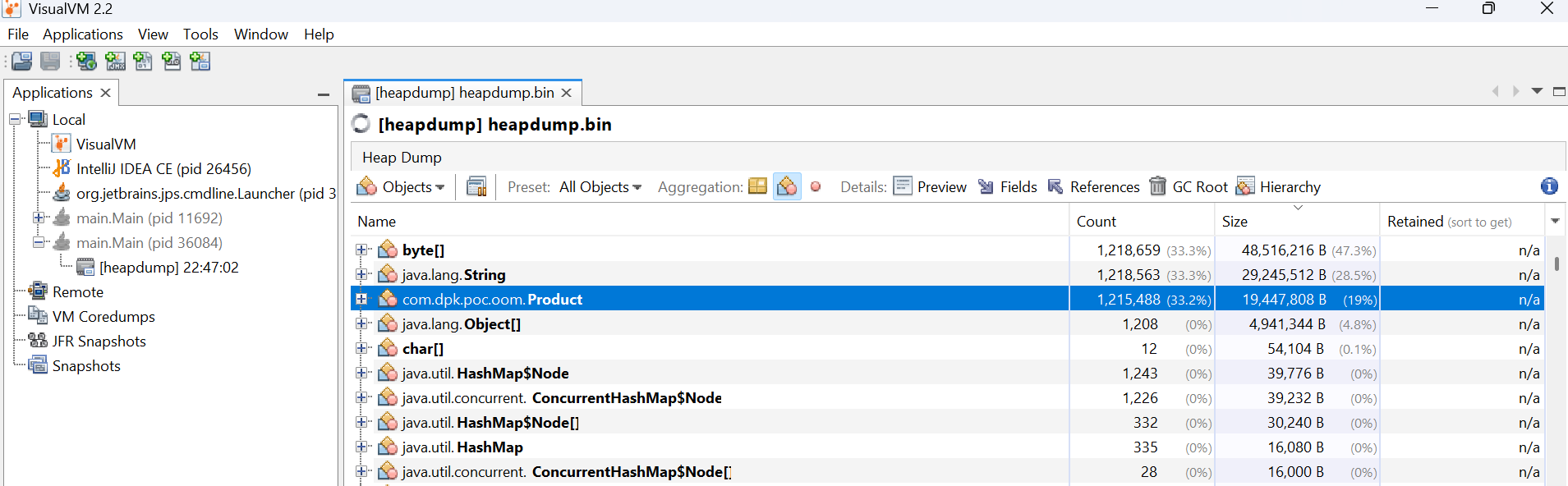Viewport: 1568px width, 486px height.
Task: Toggle the Preview details view
Action: coord(930,187)
